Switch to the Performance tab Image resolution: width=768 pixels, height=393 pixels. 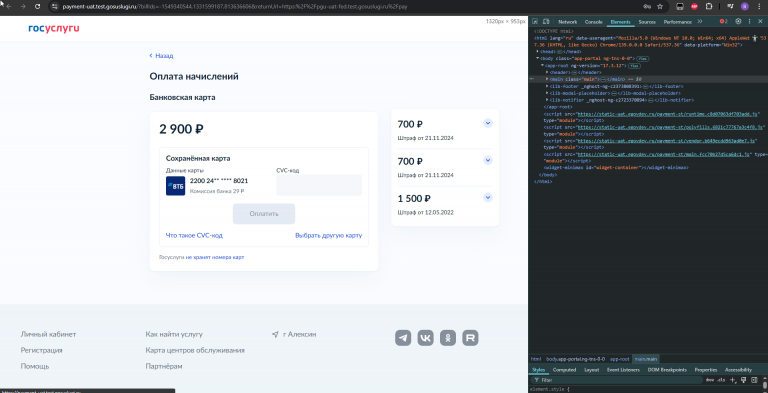(x=678, y=22)
